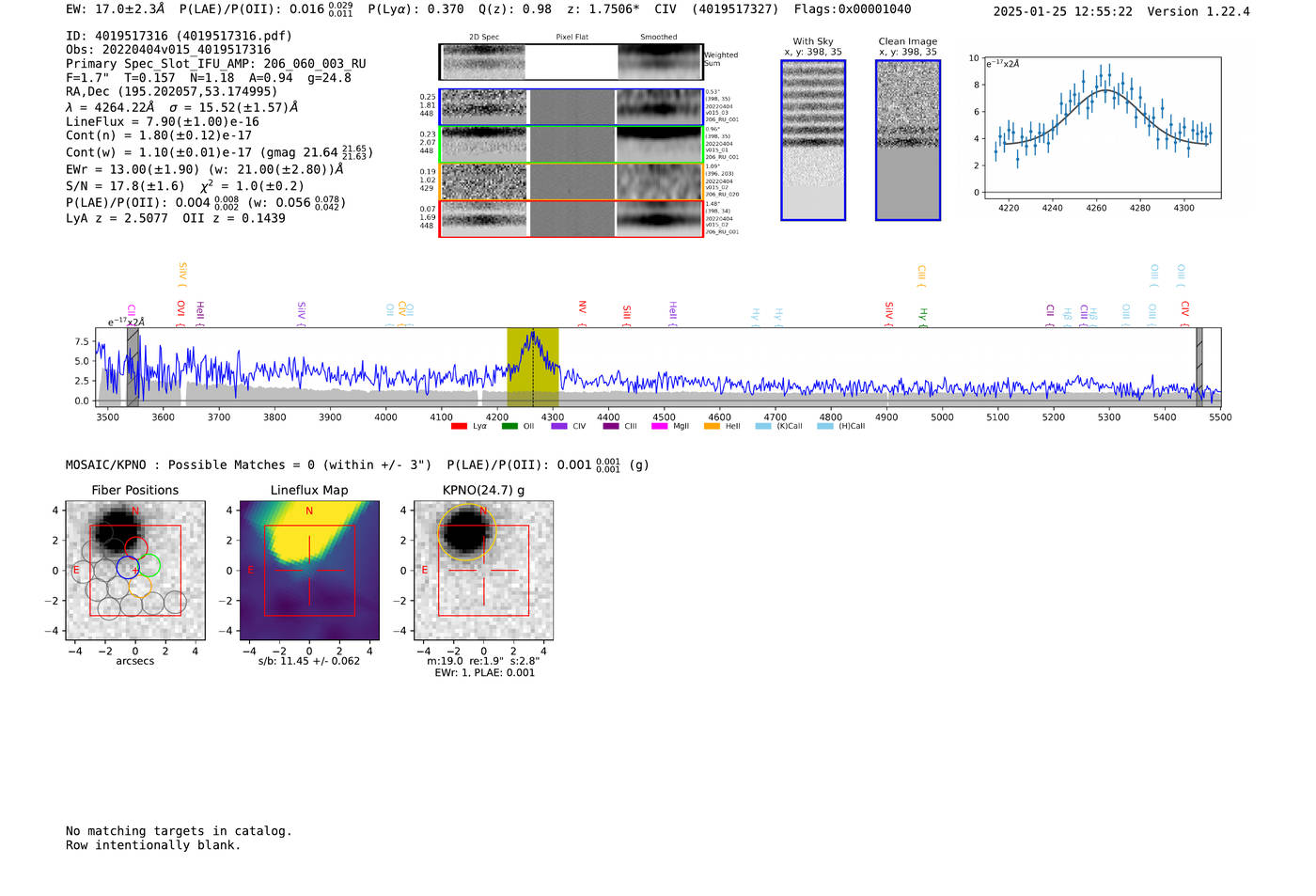Screen dimensions: 1316x896
Task: Click the (K)CaII legend swatch
Action: [x=763, y=426]
